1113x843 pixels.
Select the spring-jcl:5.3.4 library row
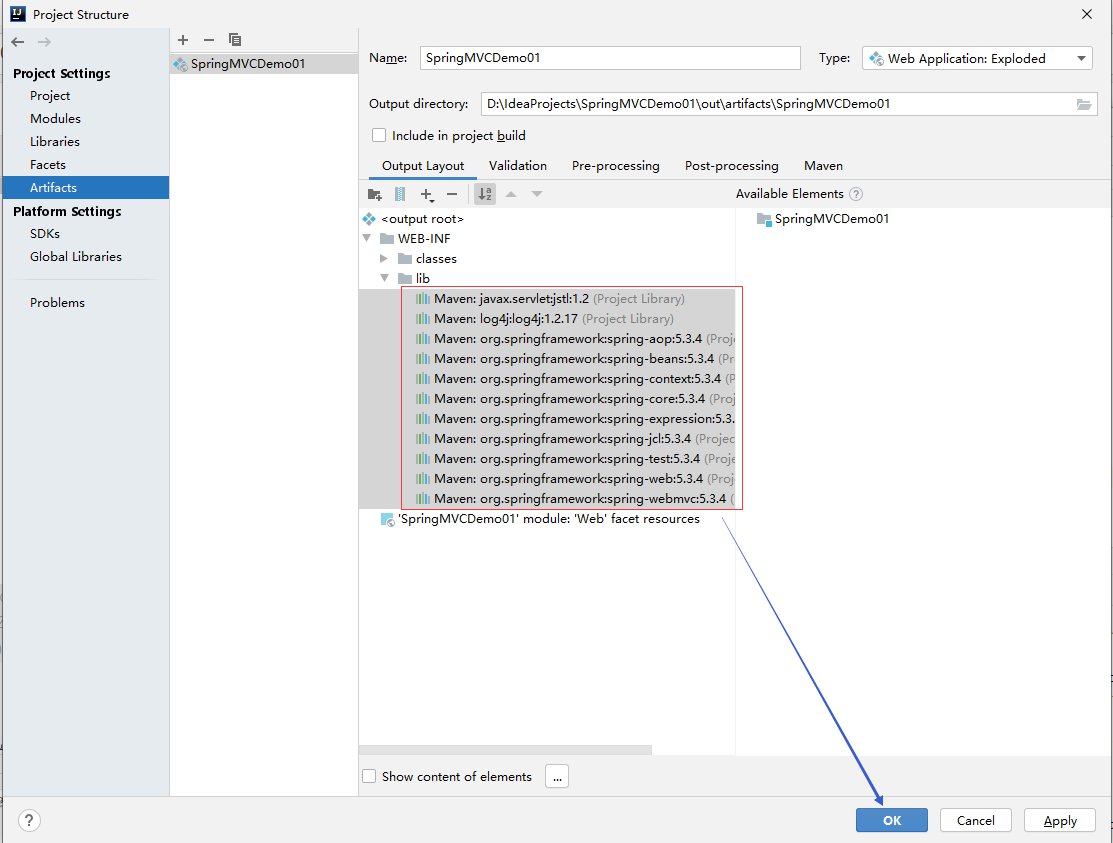[547, 439]
